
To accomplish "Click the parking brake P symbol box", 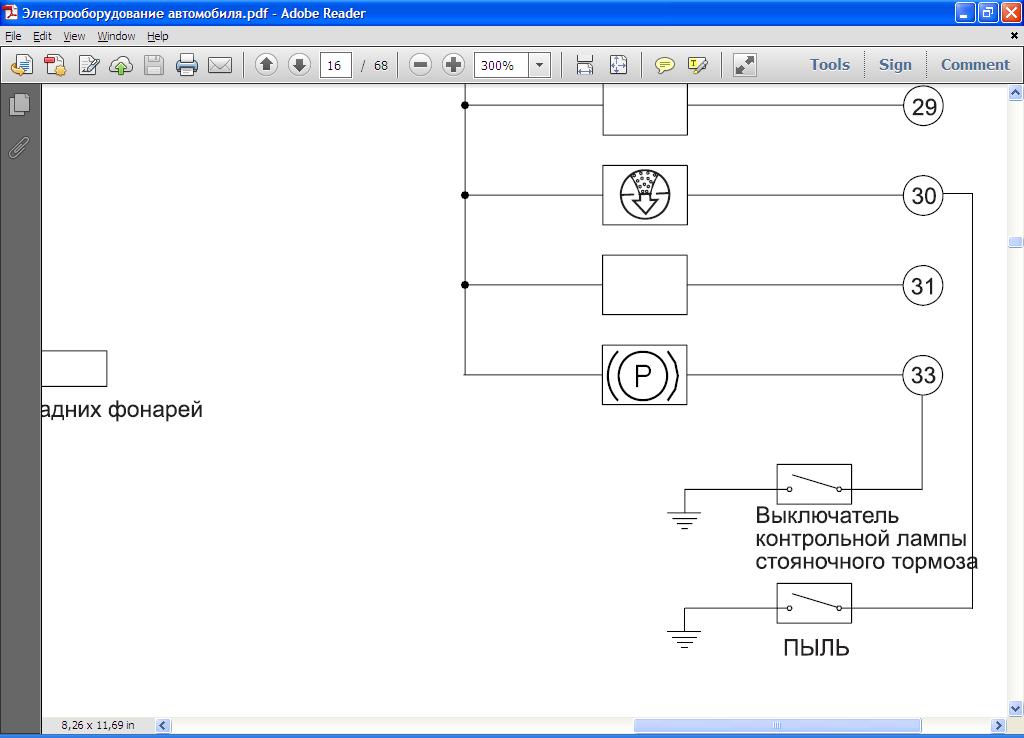I will [x=645, y=375].
